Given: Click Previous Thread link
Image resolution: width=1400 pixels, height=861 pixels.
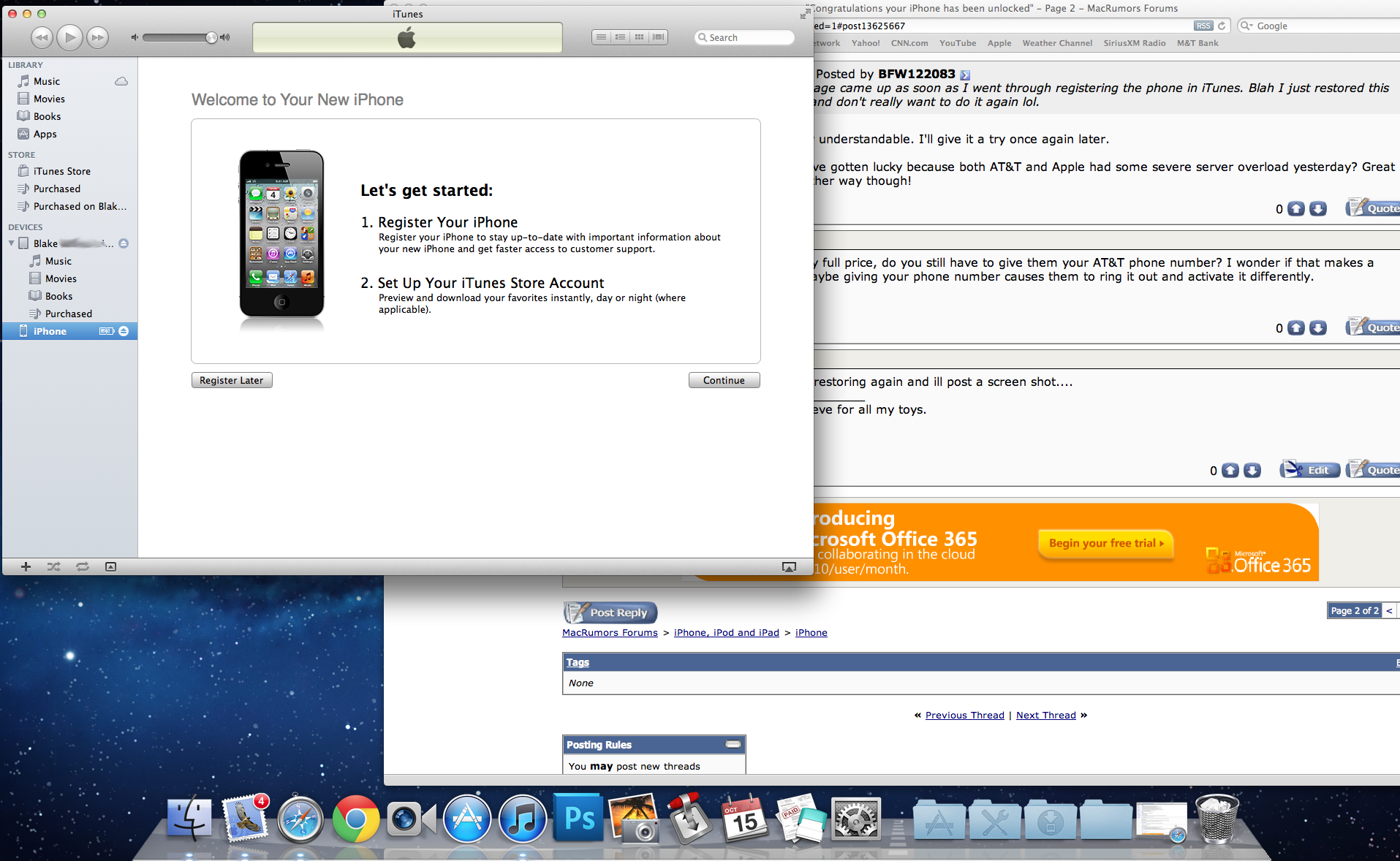Looking at the screenshot, I should coord(965,716).
